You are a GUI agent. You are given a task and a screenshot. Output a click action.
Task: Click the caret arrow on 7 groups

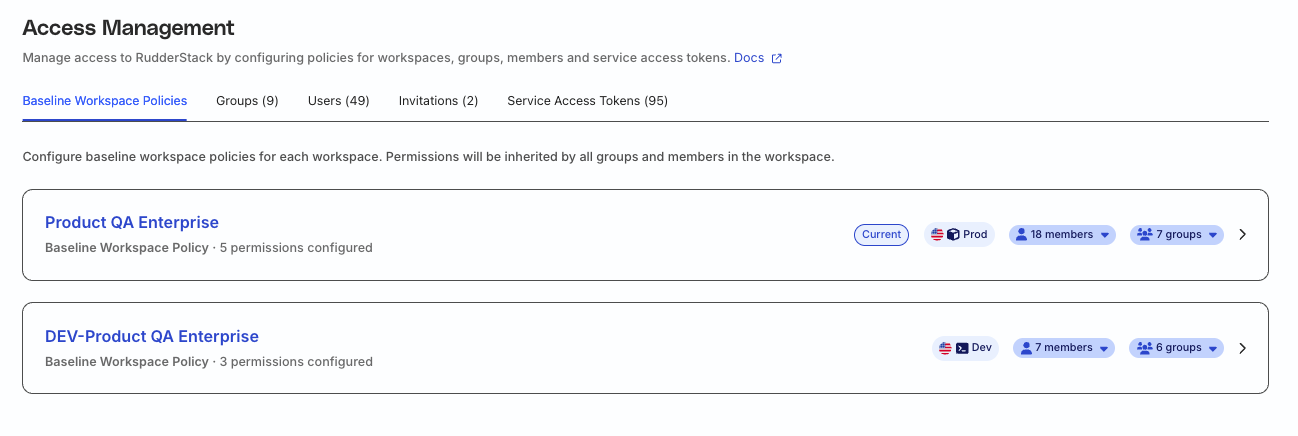coord(1213,236)
